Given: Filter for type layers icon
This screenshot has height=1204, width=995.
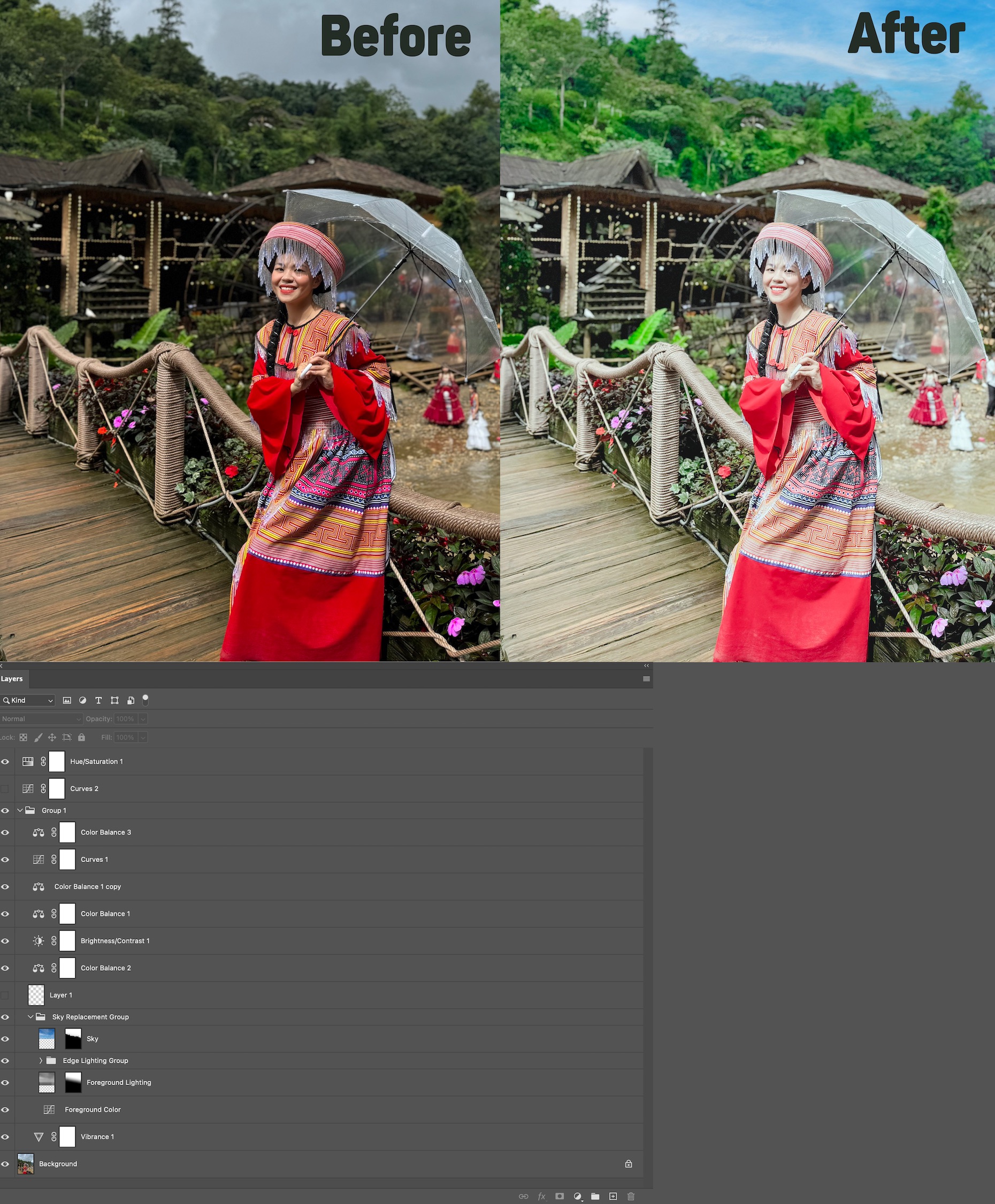Looking at the screenshot, I should (98, 700).
